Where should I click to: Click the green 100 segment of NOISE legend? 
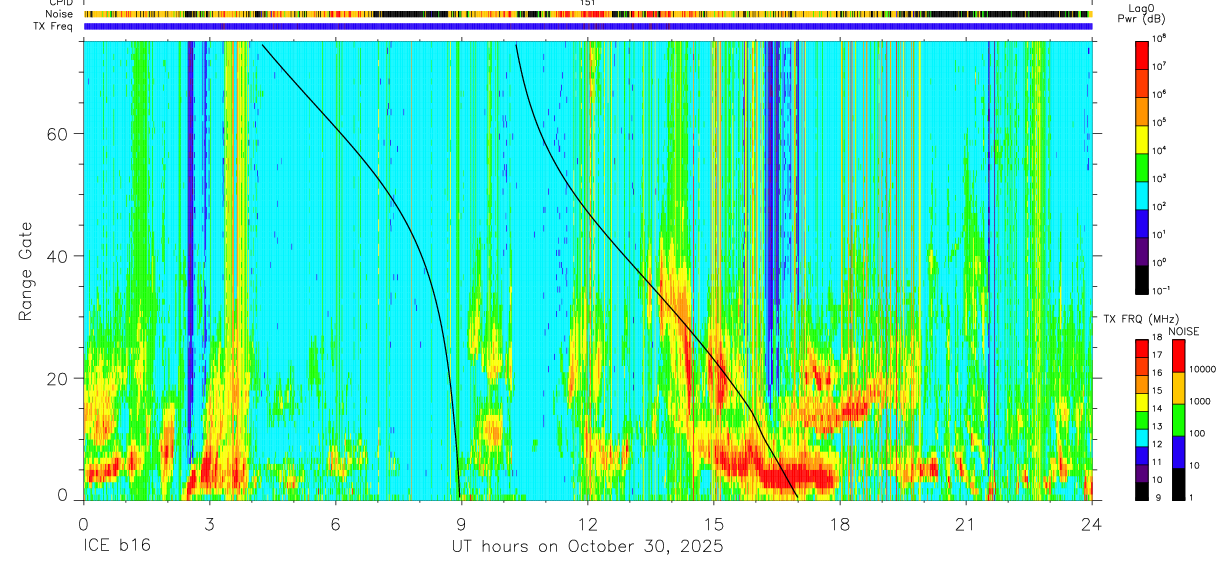pos(1180,419)
